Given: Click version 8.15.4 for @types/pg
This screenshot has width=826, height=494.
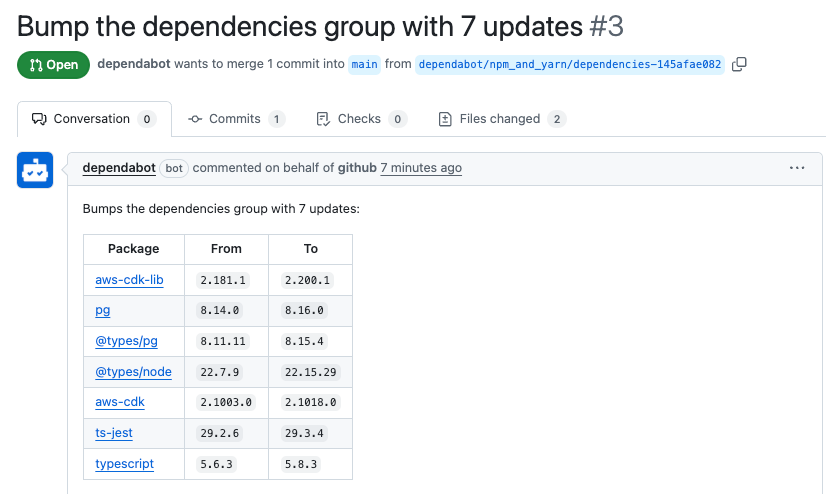Looking at the screenshot, I should pyautogui.click(x=304, y=341).
